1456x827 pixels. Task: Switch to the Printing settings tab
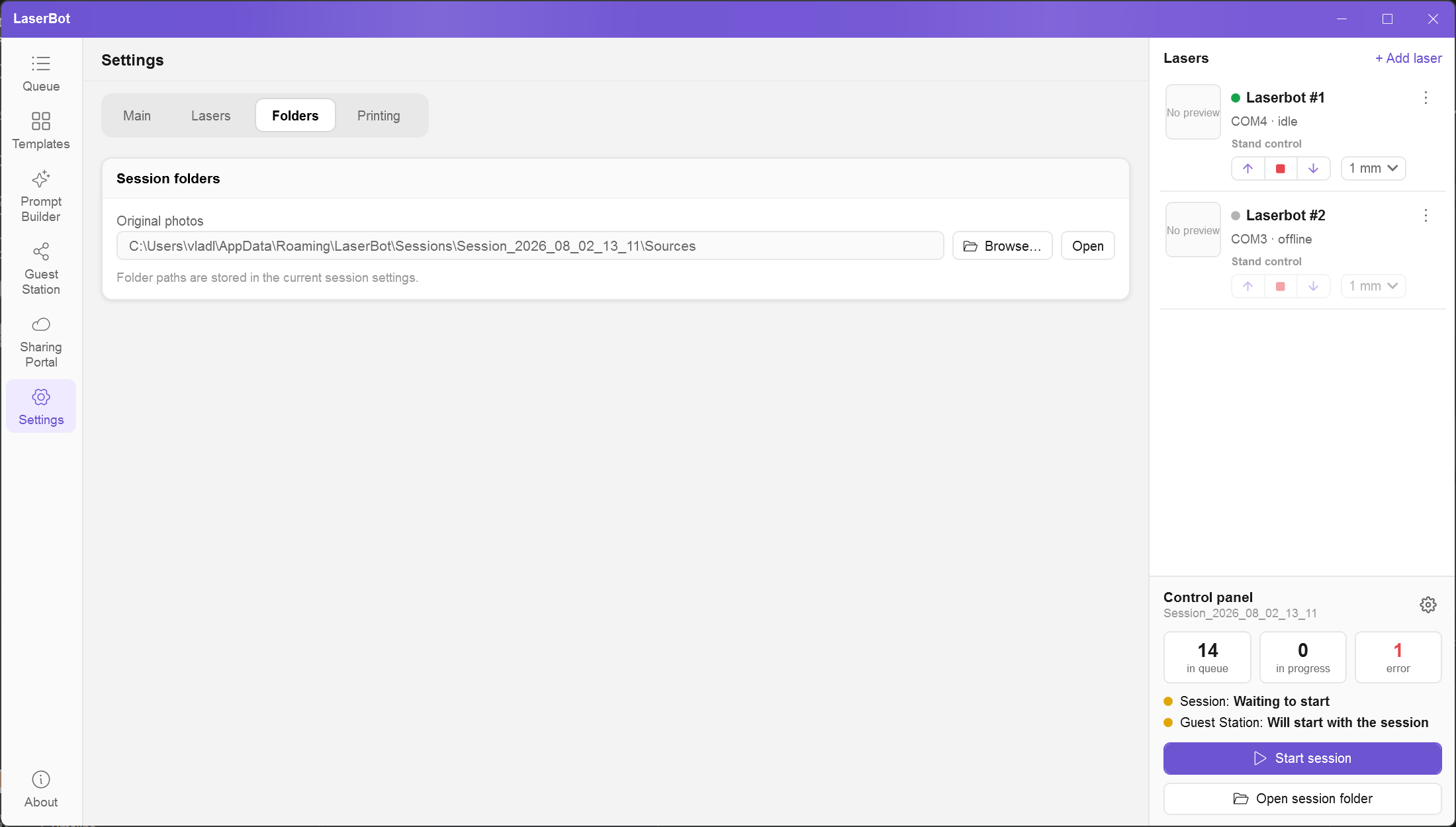pyautogui.click(x=379, y=116)
